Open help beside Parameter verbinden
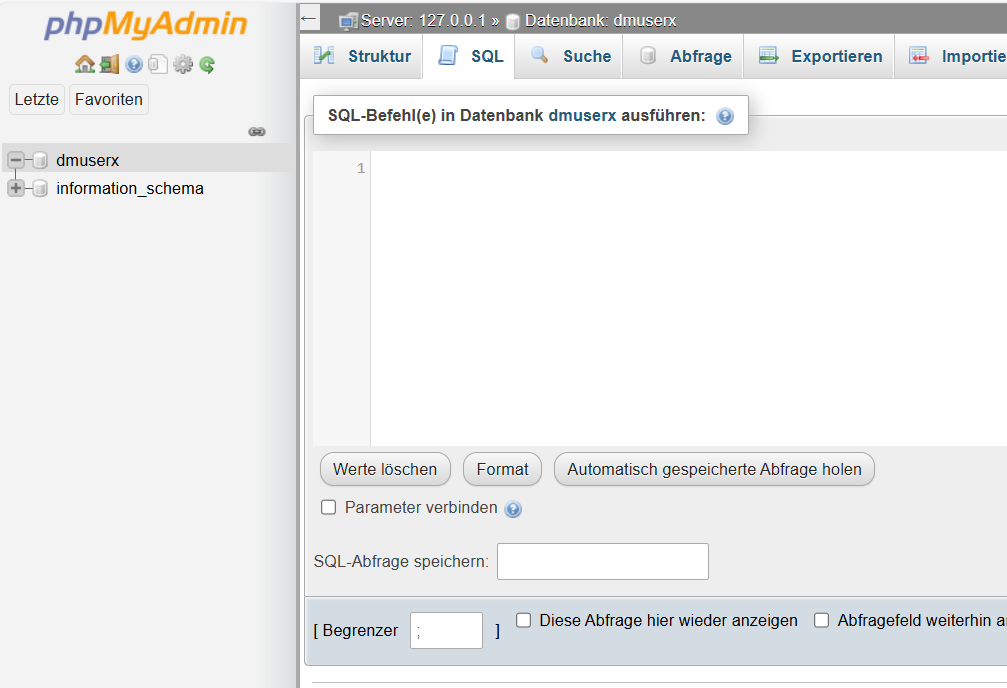 (512, 509)
